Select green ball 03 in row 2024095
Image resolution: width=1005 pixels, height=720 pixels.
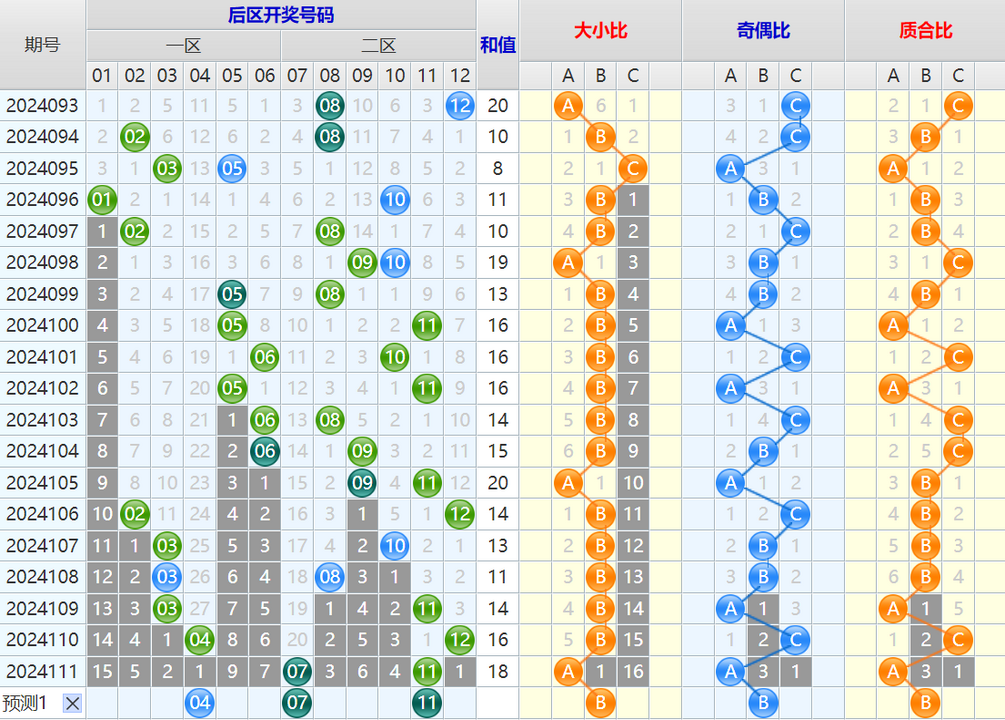coord(167,169)
